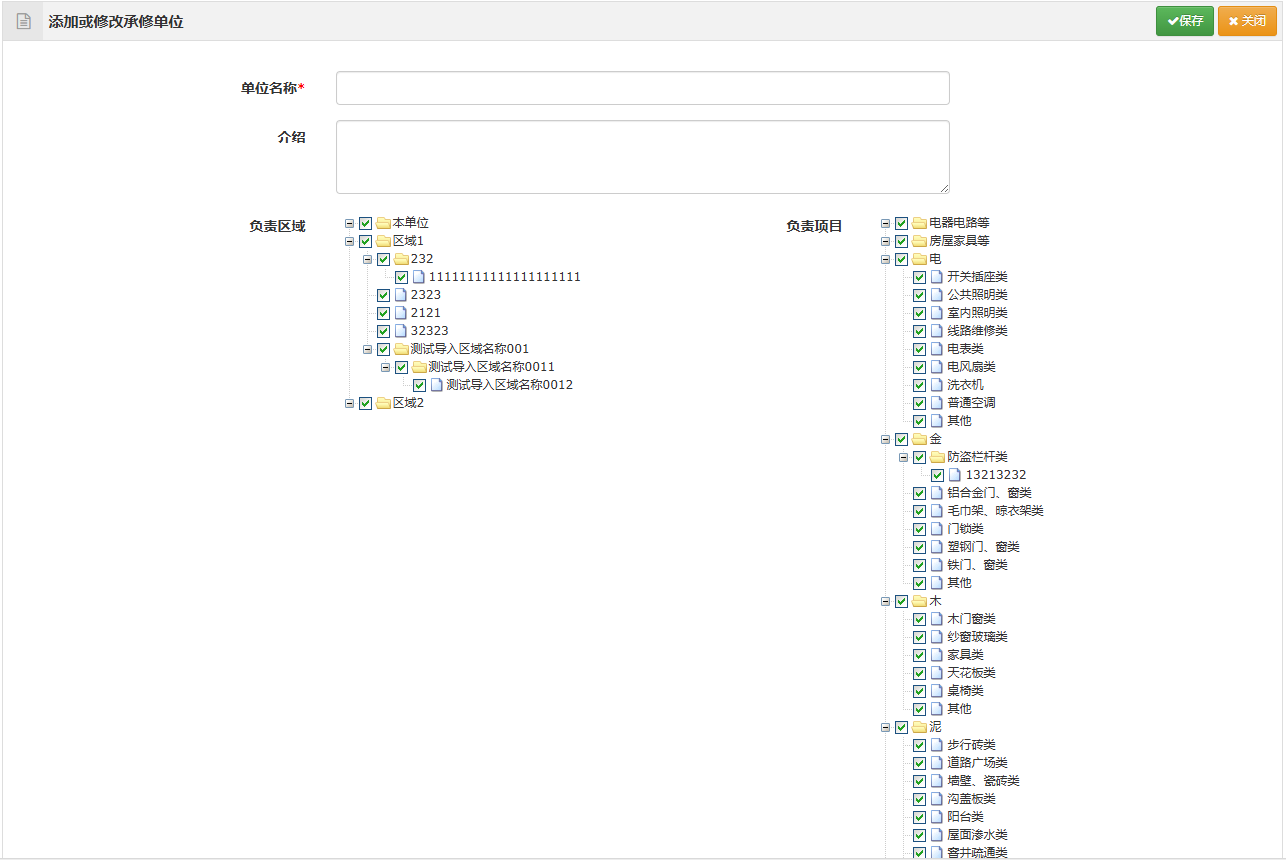The image size is (1286, 860).
Task: Select the 电风扇类 tree item
Action: 971,367
